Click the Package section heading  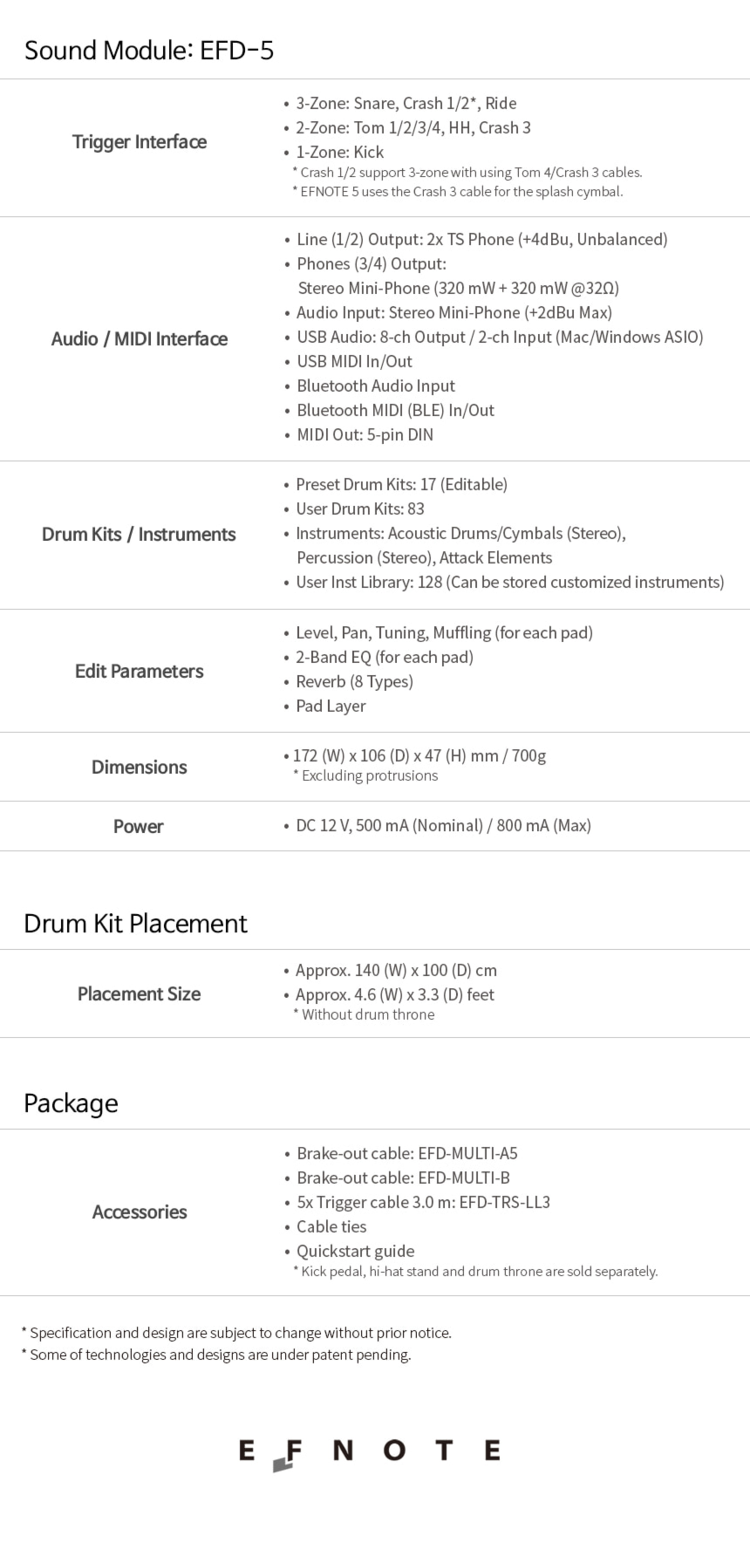coord(71,1103)
